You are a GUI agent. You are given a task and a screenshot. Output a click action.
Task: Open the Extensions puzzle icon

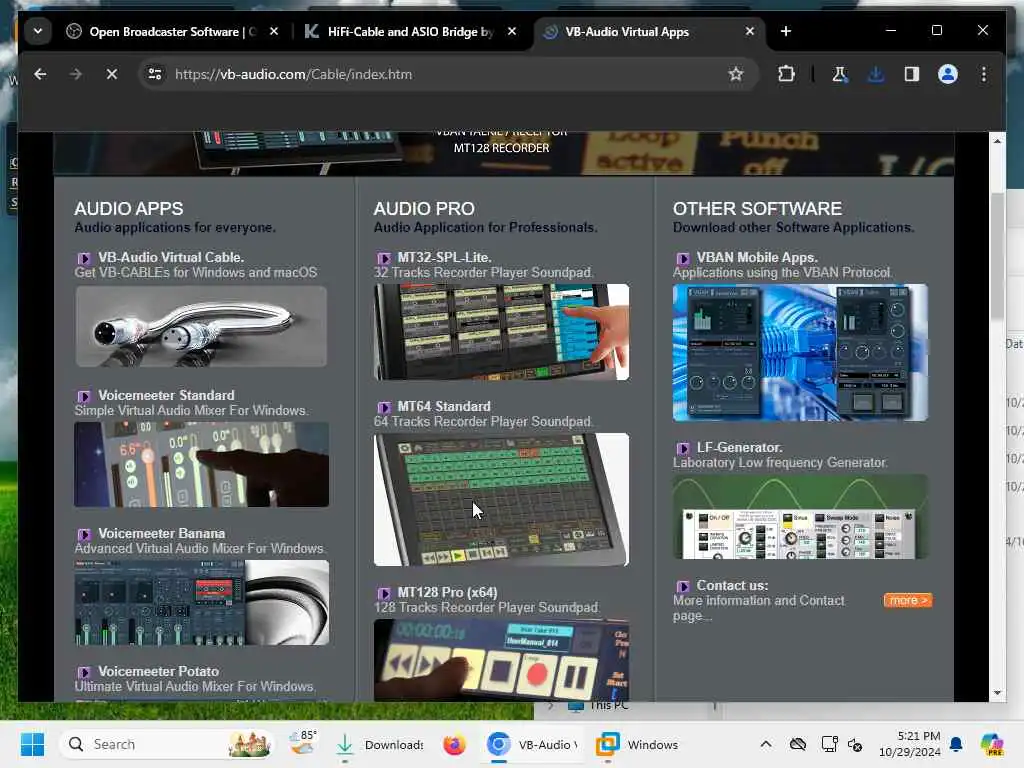(x=786, y=74)
